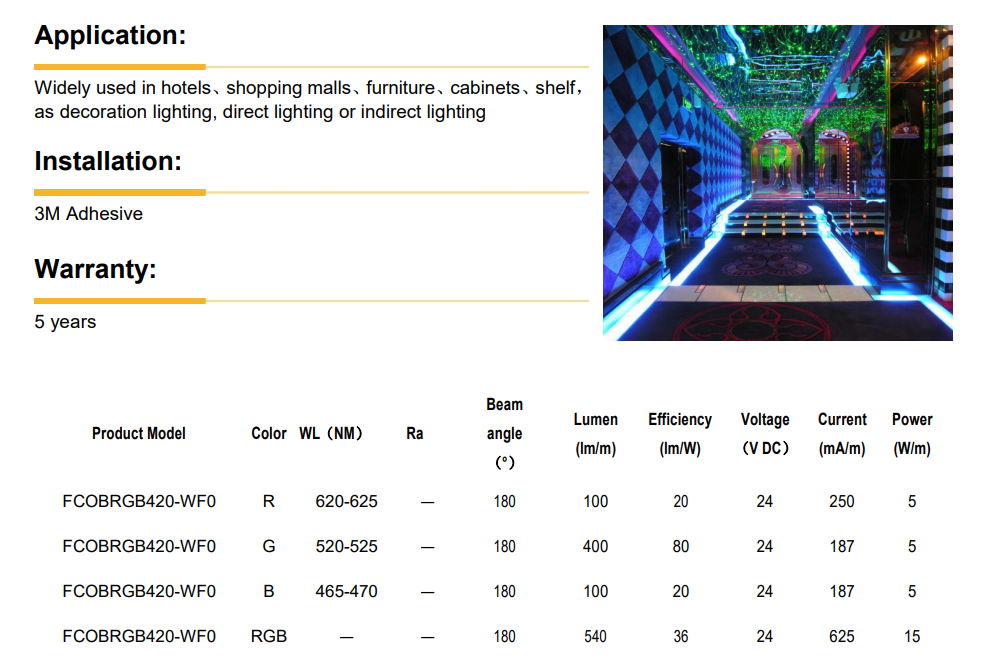Select the "Beam angle" column header
This screenshot has width=987, height=663.
pyautogui.click(x=504, y=434)
